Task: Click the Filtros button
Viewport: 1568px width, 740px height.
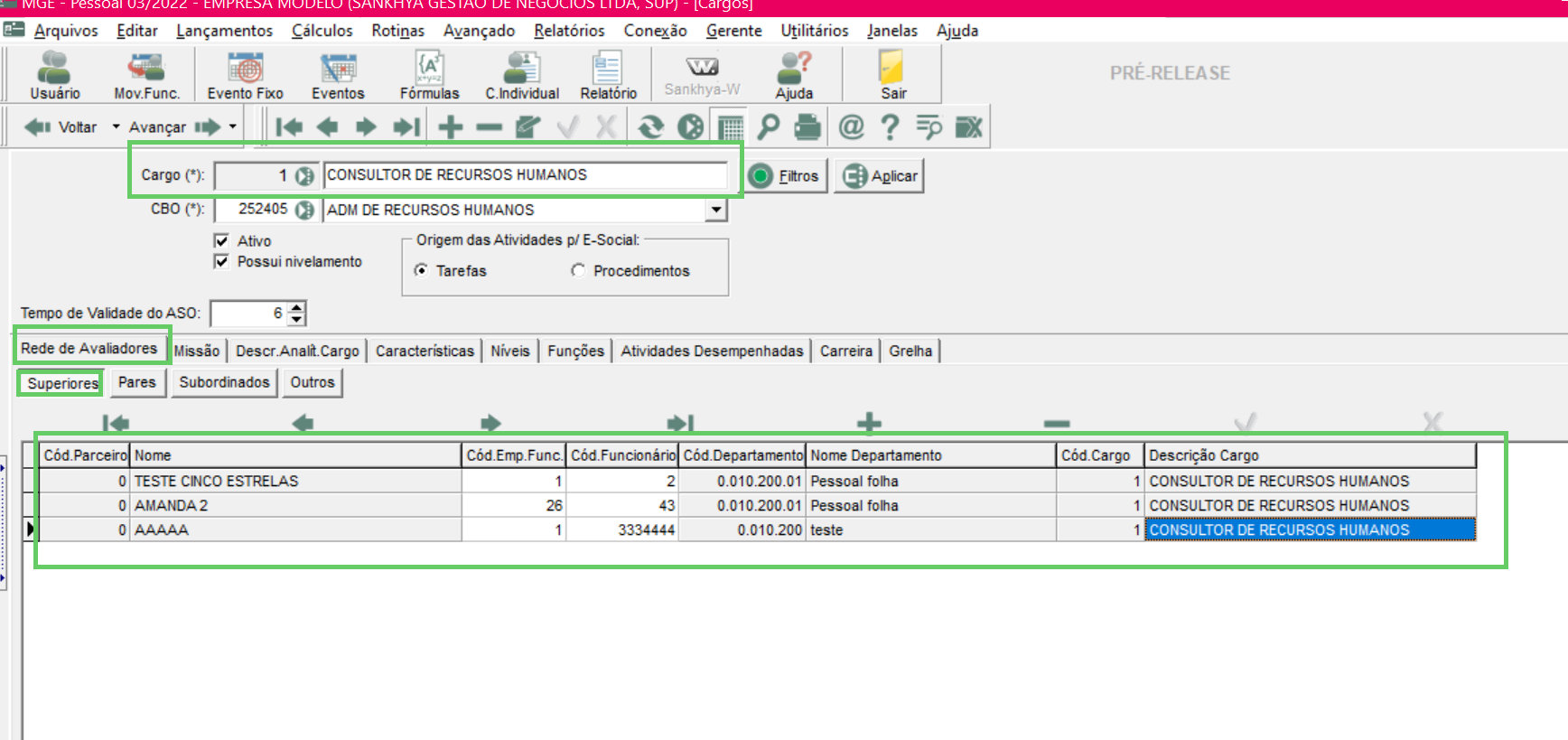Action: tap(786, 176)
